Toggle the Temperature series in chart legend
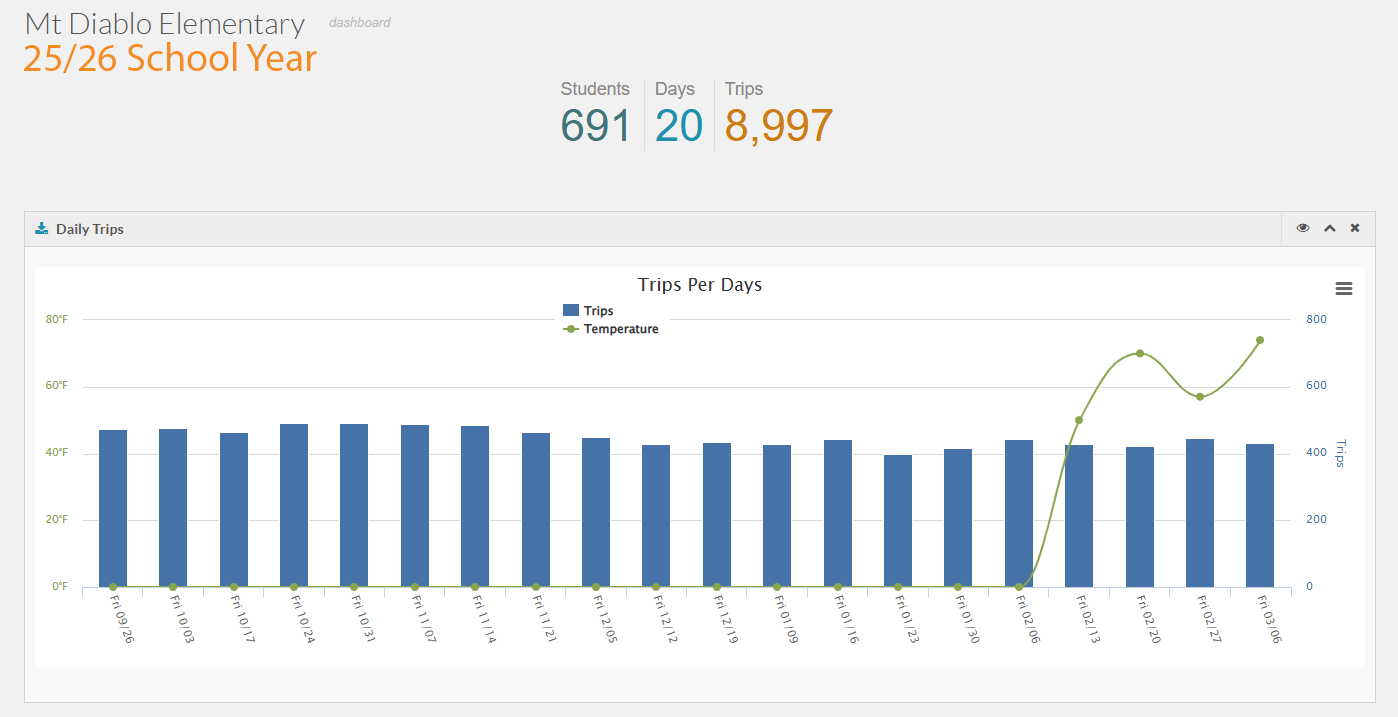Image resolution: width=1398 pixels, height=717 pixels. pyautogui.click(x=620, y=329)
